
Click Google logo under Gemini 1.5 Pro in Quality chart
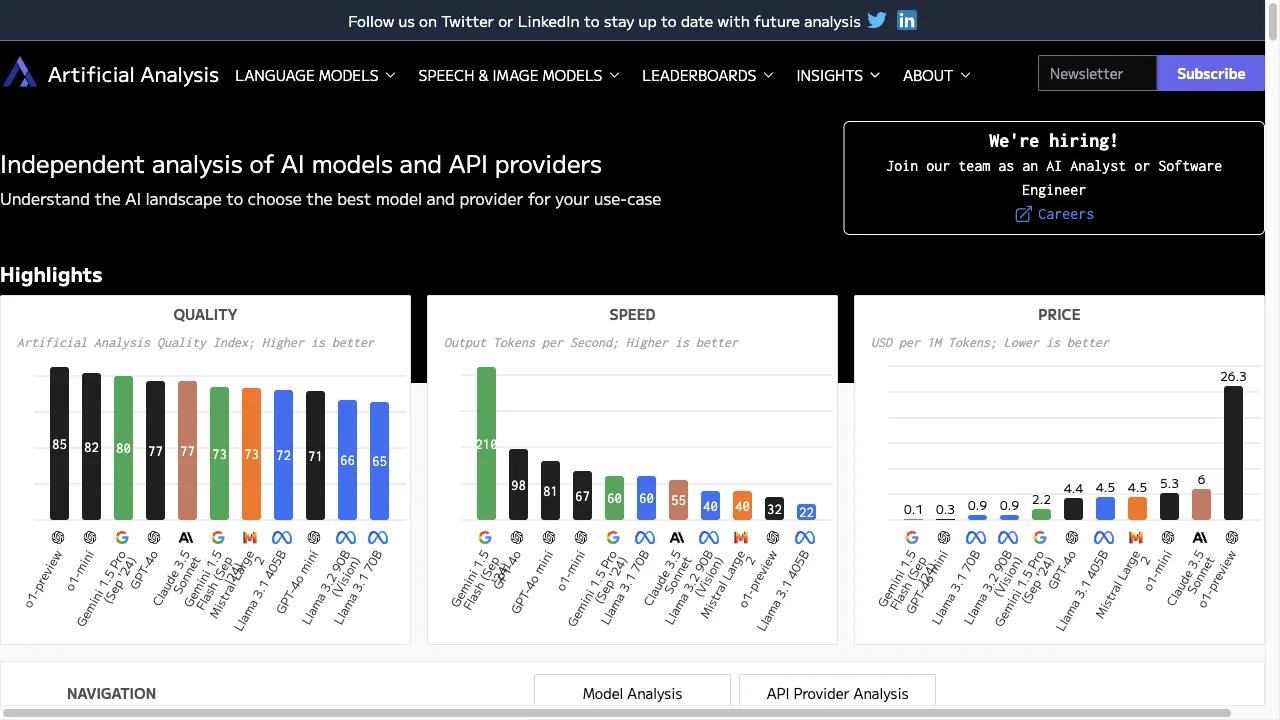click(122, 538)
